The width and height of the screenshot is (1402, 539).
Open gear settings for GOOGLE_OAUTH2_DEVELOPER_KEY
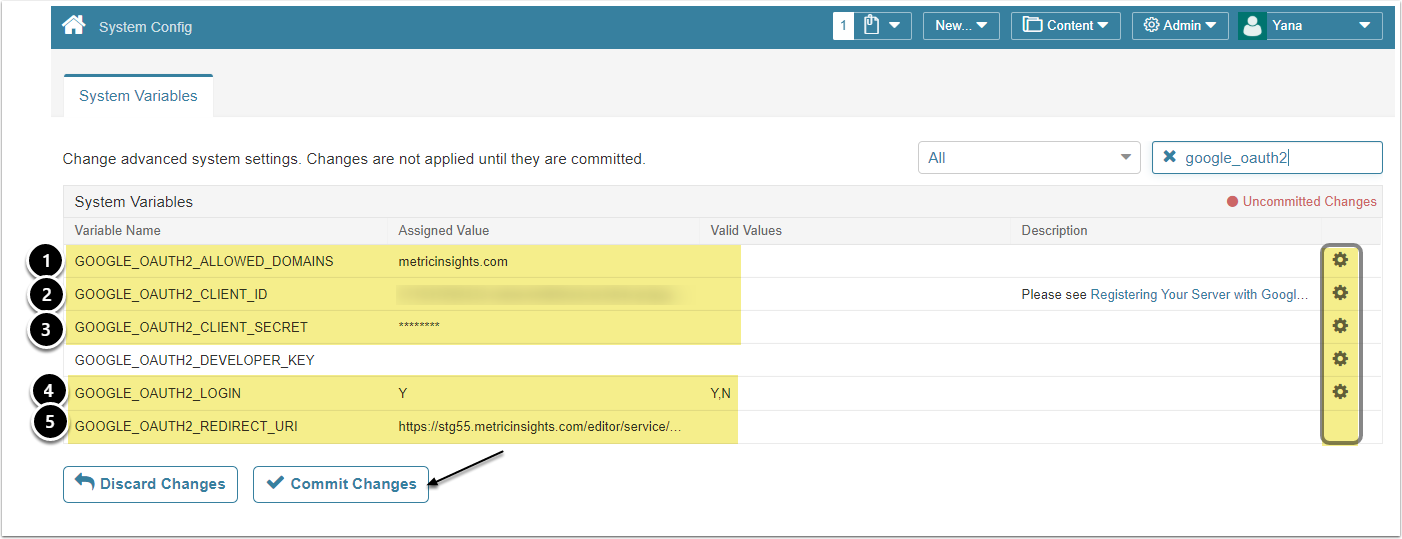click(1340, 359)
